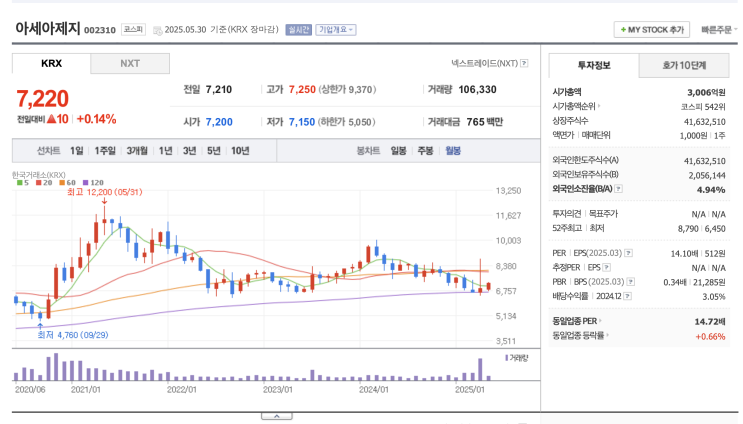Open the 빠른주문 dropdown
743x424 pixels.
point(719,30)
